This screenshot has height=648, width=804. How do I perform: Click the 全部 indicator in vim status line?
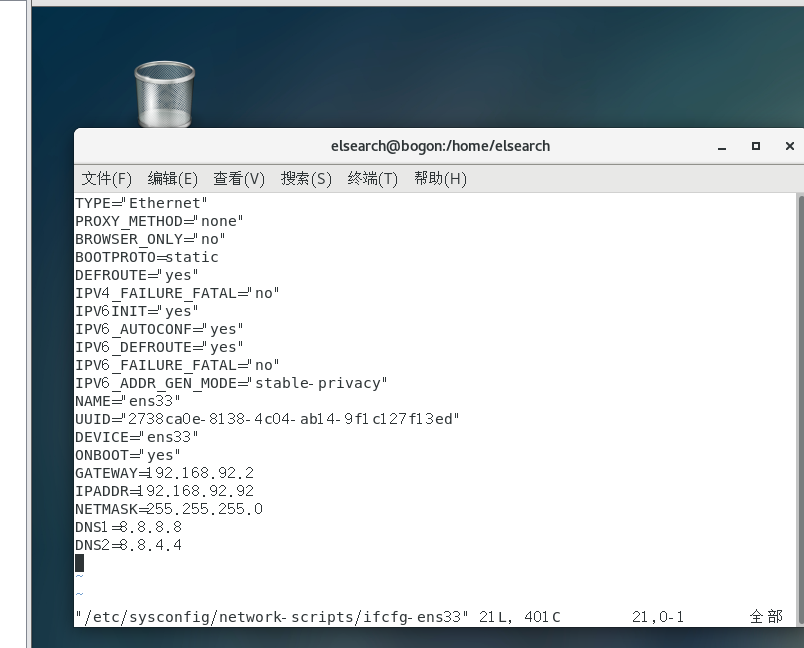(x=766, y=616)
